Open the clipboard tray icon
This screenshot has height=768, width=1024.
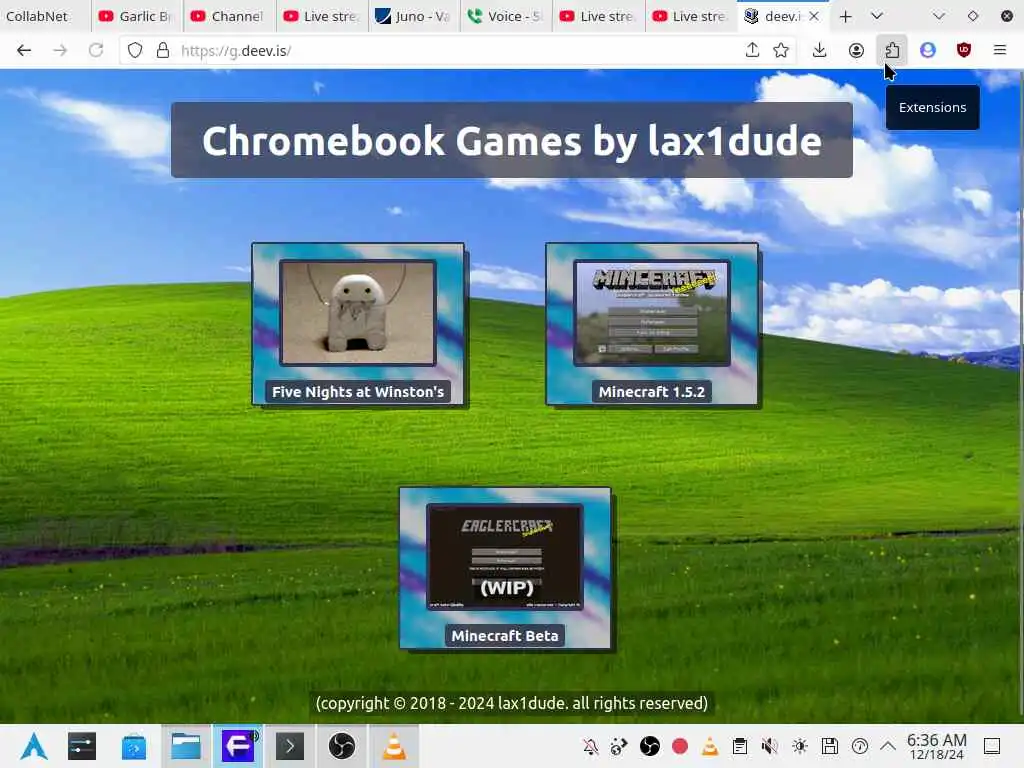(x=740, y=746)
